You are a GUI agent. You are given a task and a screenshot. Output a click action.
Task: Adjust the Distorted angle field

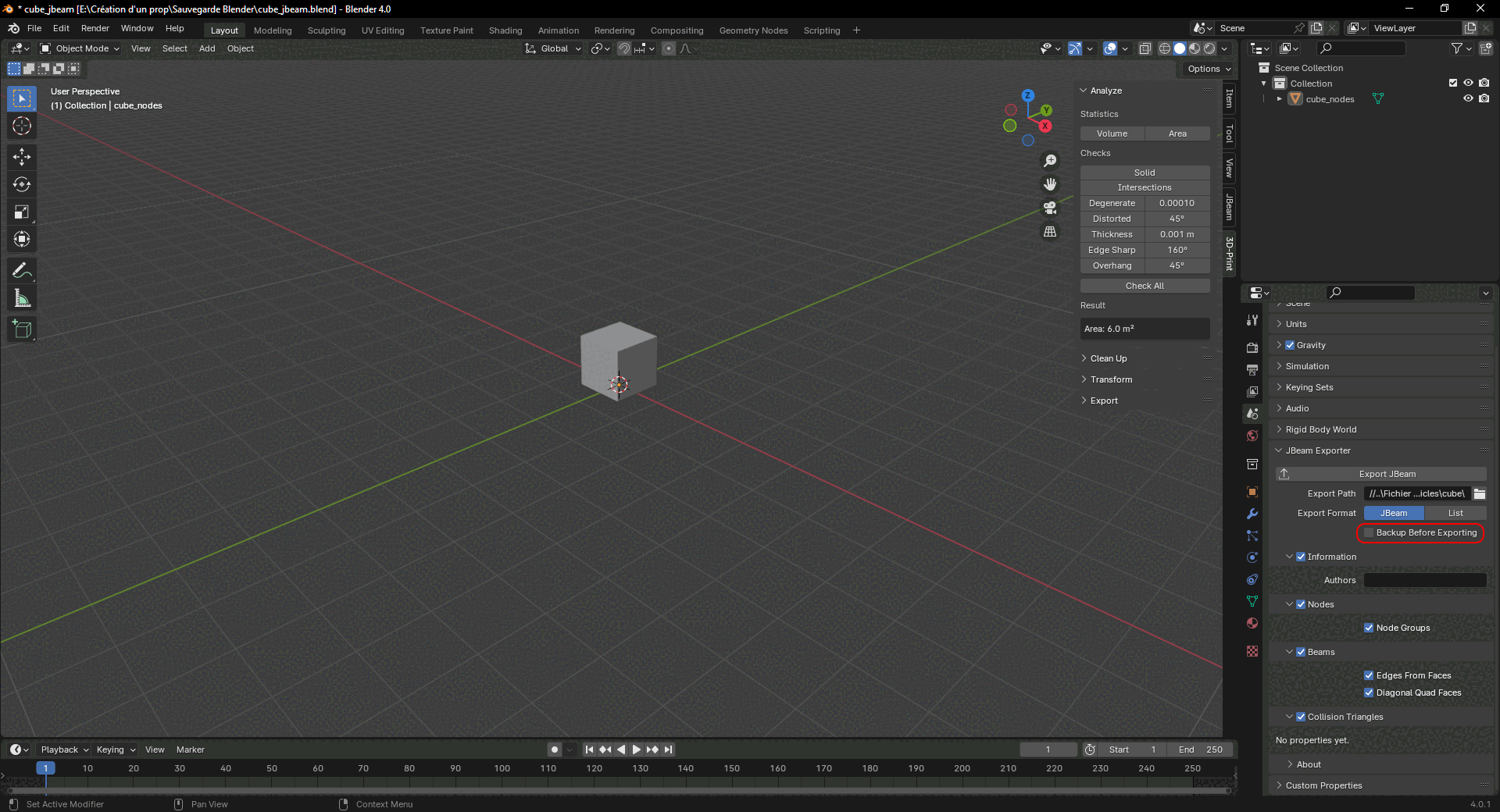coord(1177,219)
